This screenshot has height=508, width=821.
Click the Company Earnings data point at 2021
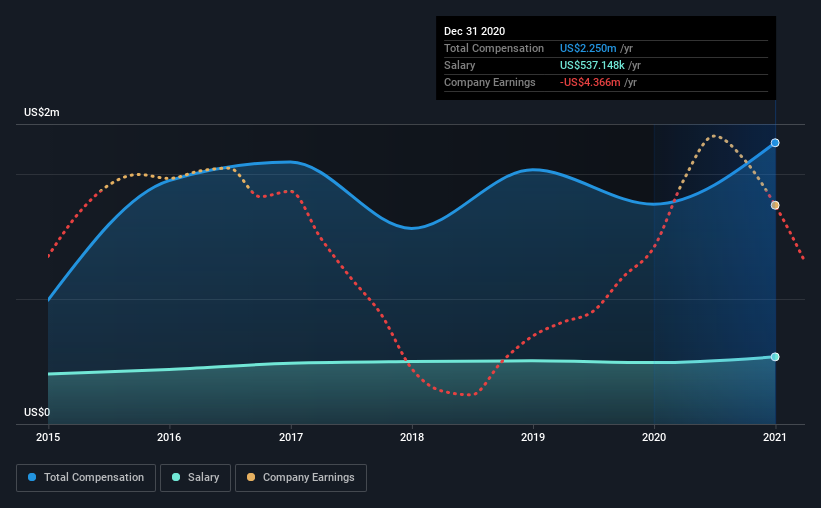pos(775,205)
